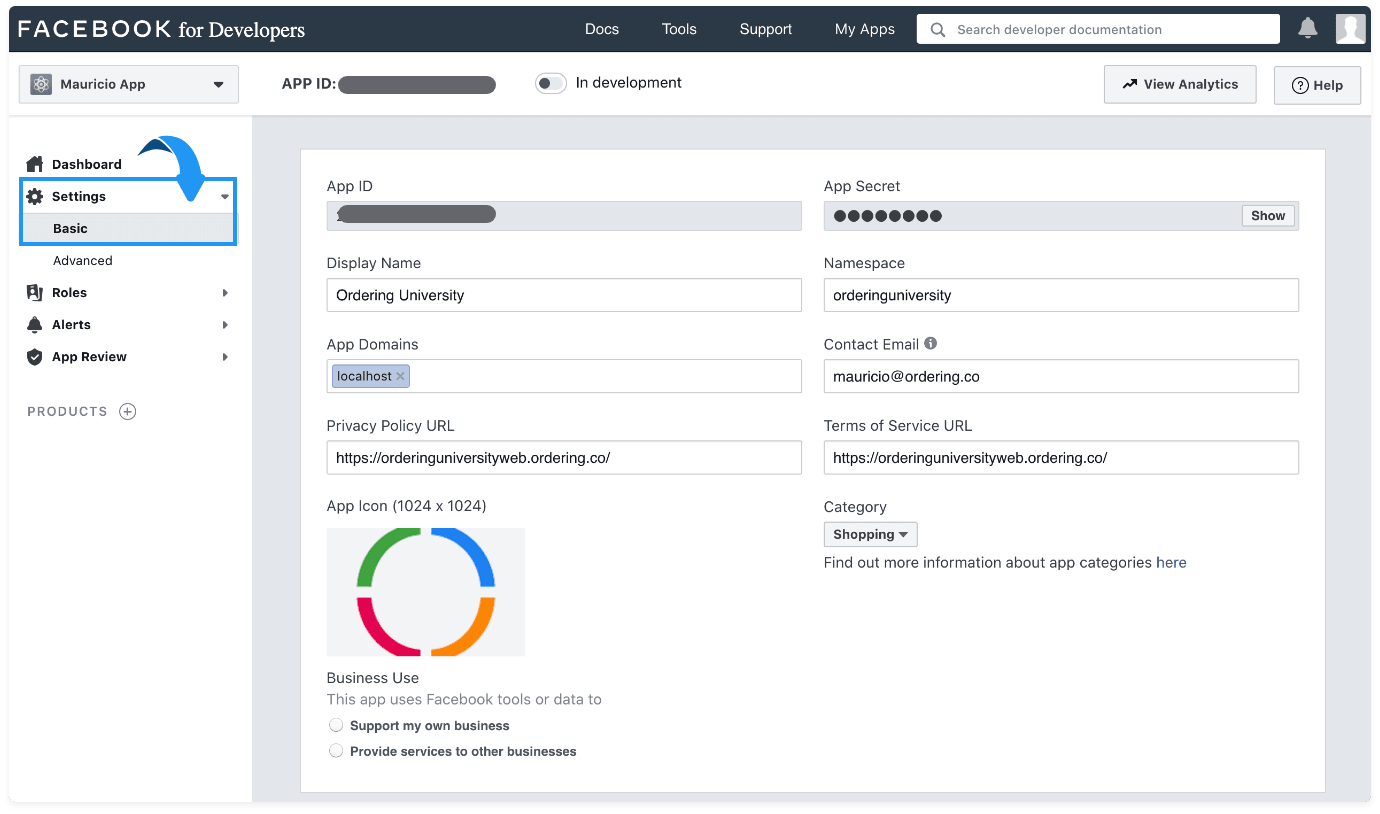This screenshot has width=1380, height=814.
Task: Click the Namespace field
Action: pyautogui.click(x=1061, y=295)
